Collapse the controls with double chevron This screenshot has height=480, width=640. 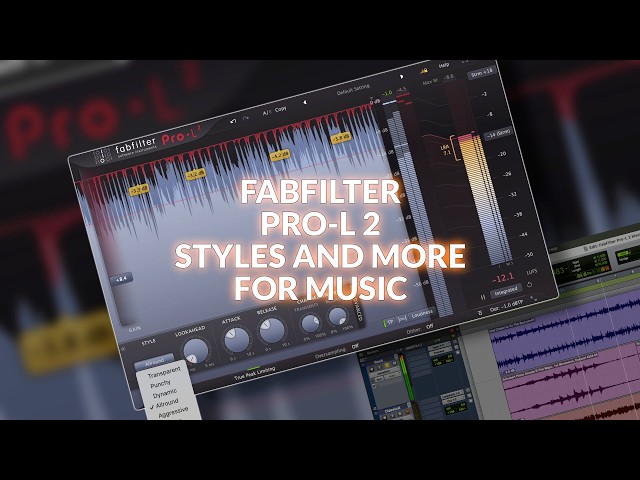123,349
